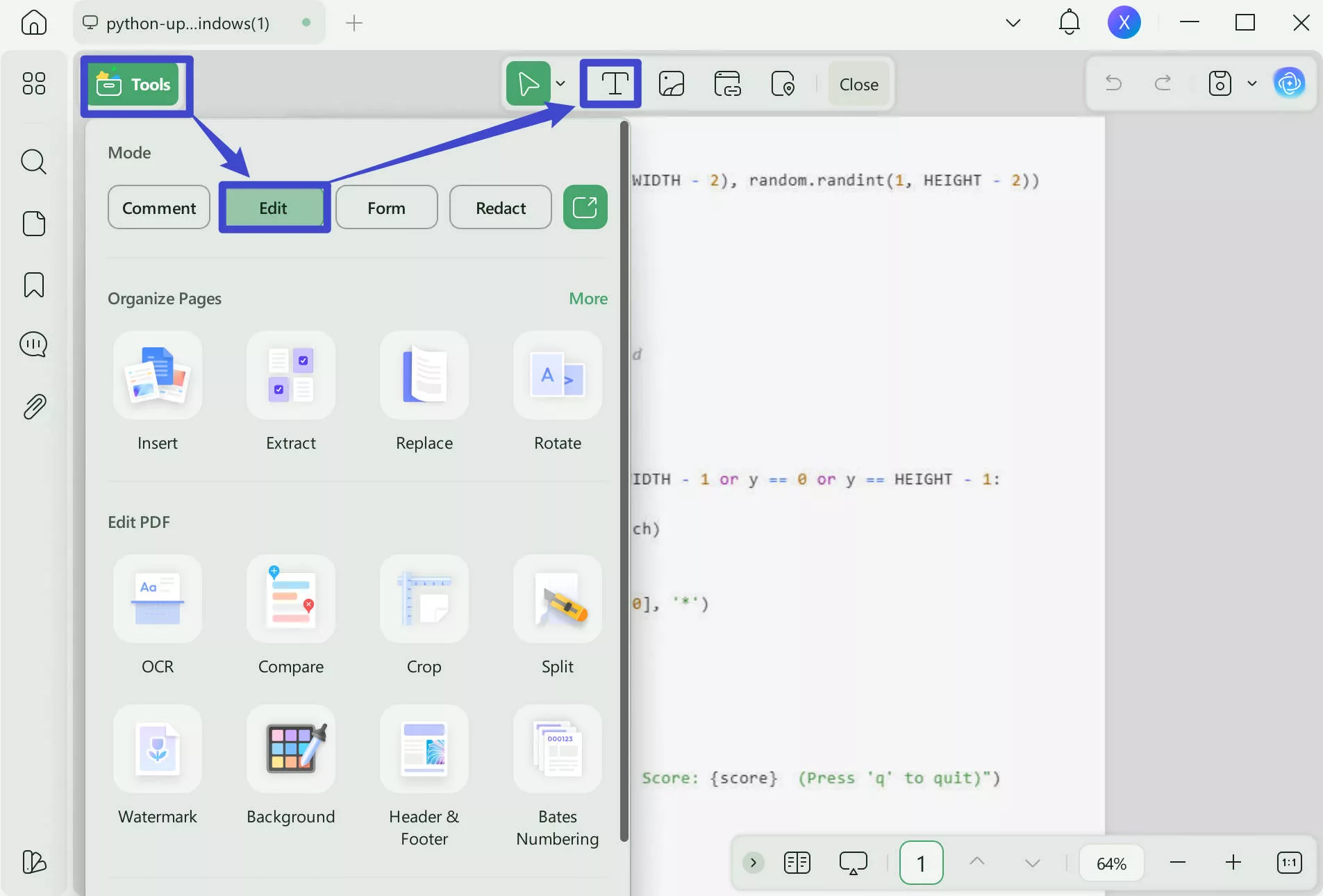Click More in Organize Pages
Viewport: 1323px width, 896px height.
588,298
